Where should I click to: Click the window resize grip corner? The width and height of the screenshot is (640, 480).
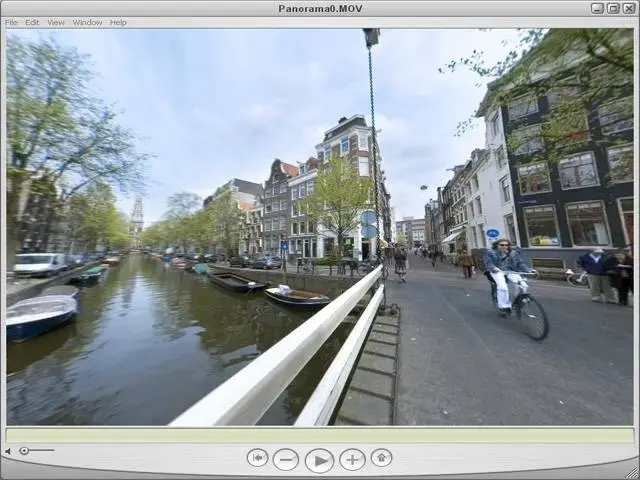[631, 471]
